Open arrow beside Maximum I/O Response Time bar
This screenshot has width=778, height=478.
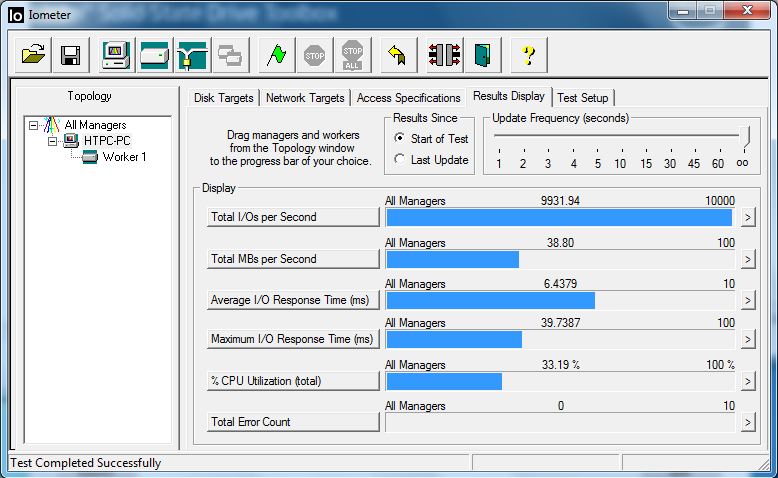tap(748, 340)
